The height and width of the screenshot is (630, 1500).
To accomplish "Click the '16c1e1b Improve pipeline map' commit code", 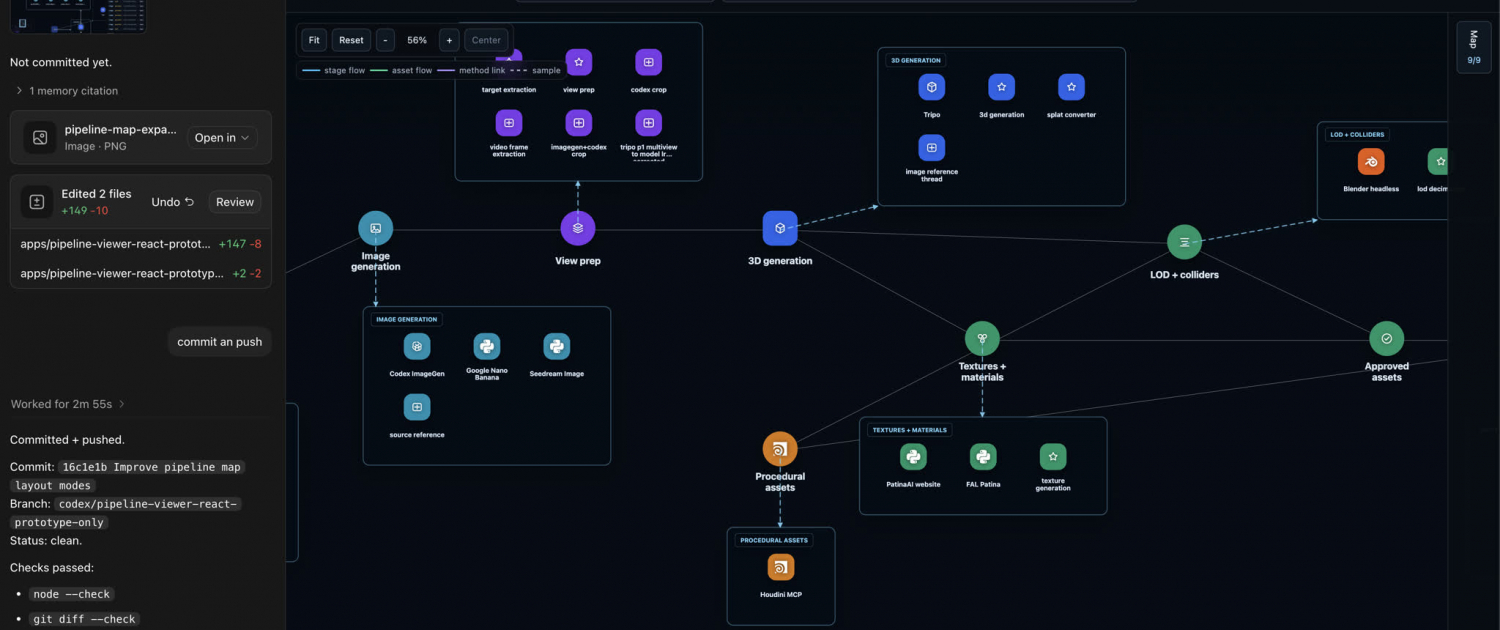I will pos(150,467).
